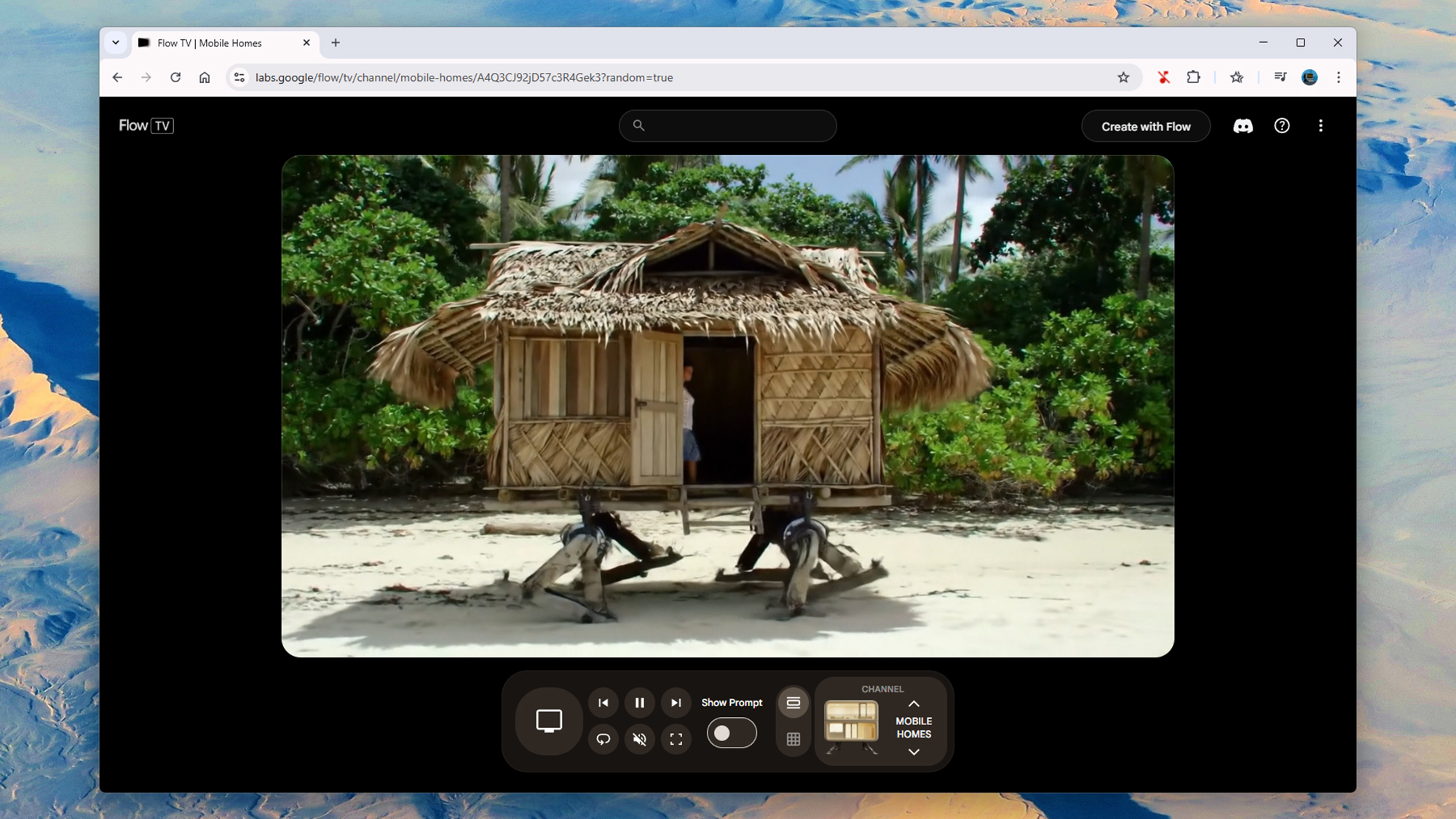
Task: Select the Flow TV | Mobile Homes tab
Action: [x=224, y=43]
